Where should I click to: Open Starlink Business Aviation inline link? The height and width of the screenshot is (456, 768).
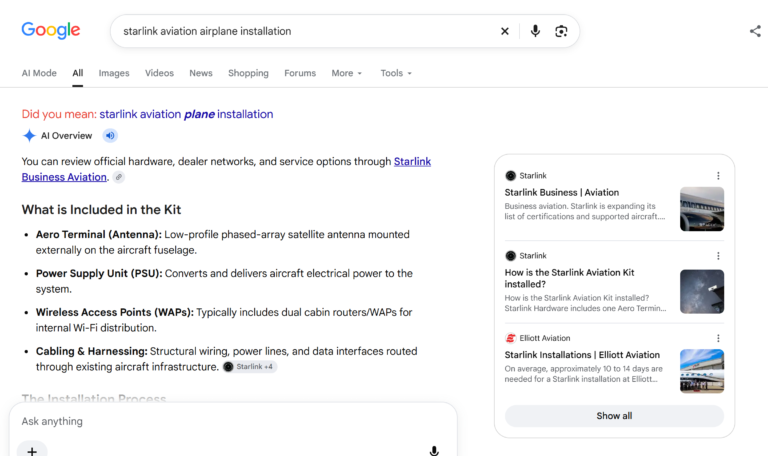(412, 162)
